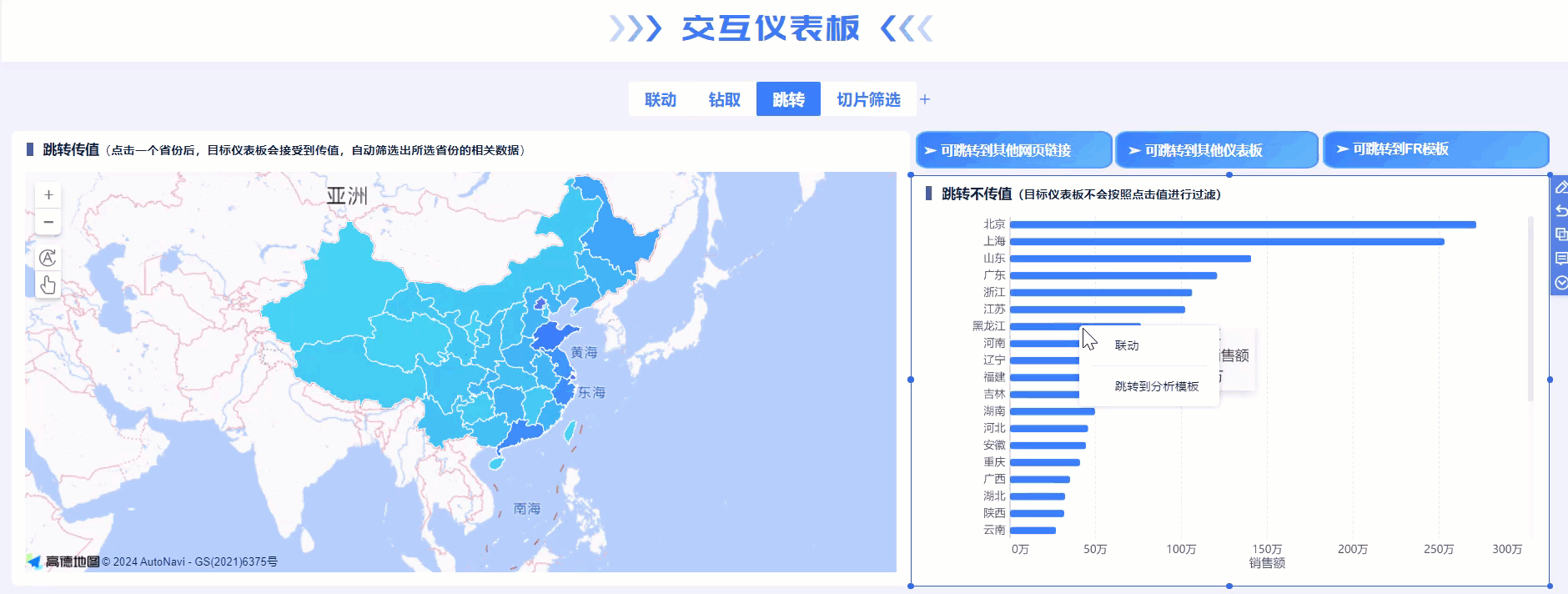The height and width of the screenshot is (594, 1568).
Task: Click the map auto-reset view icon
Action: [48, 258]
